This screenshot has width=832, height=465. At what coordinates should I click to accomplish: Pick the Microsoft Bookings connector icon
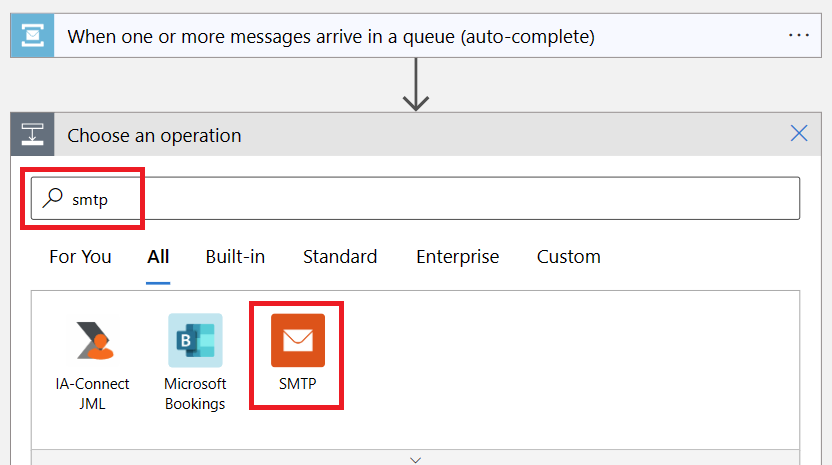click(195, 340)
